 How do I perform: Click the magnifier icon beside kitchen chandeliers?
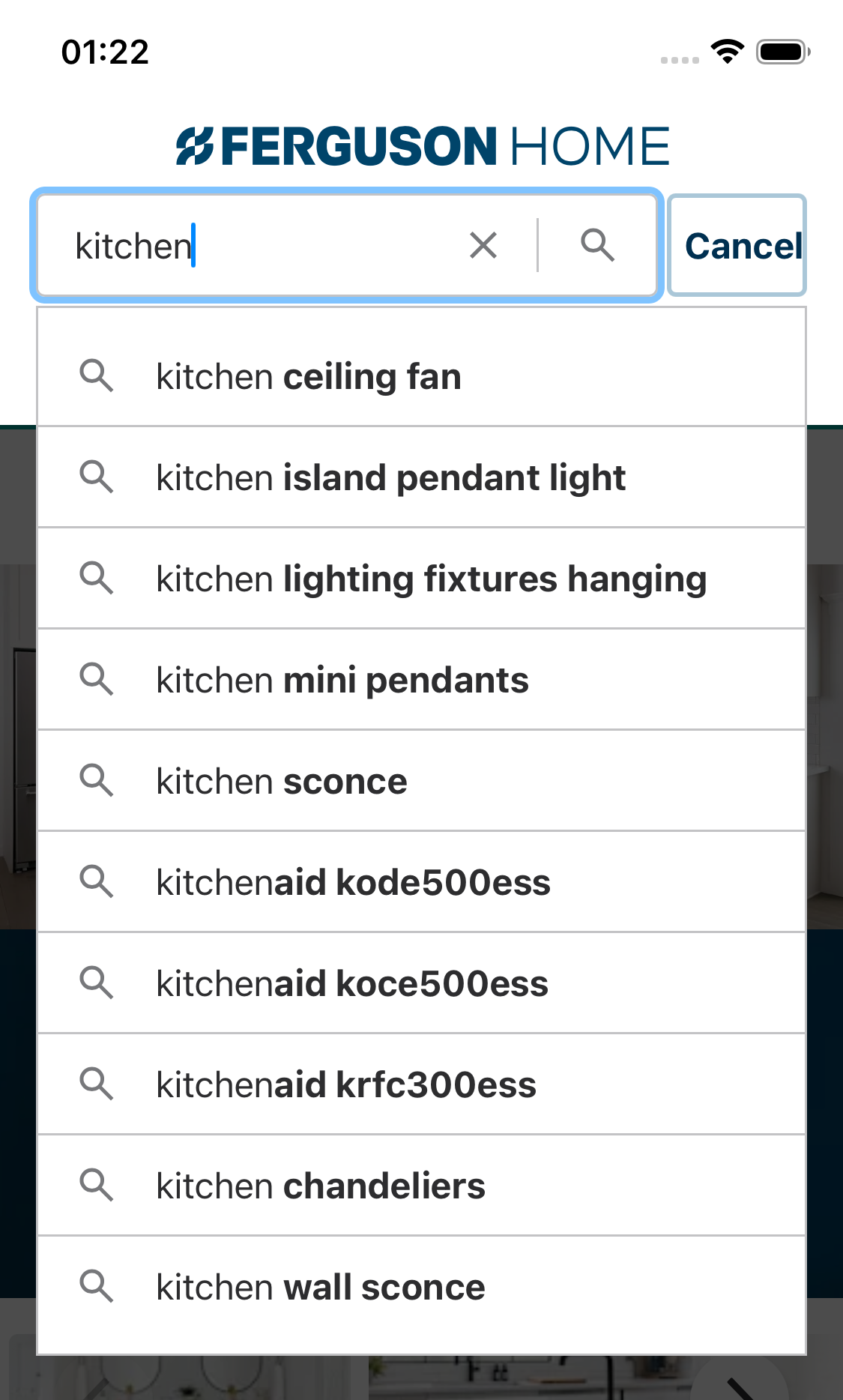(97, 1185)
